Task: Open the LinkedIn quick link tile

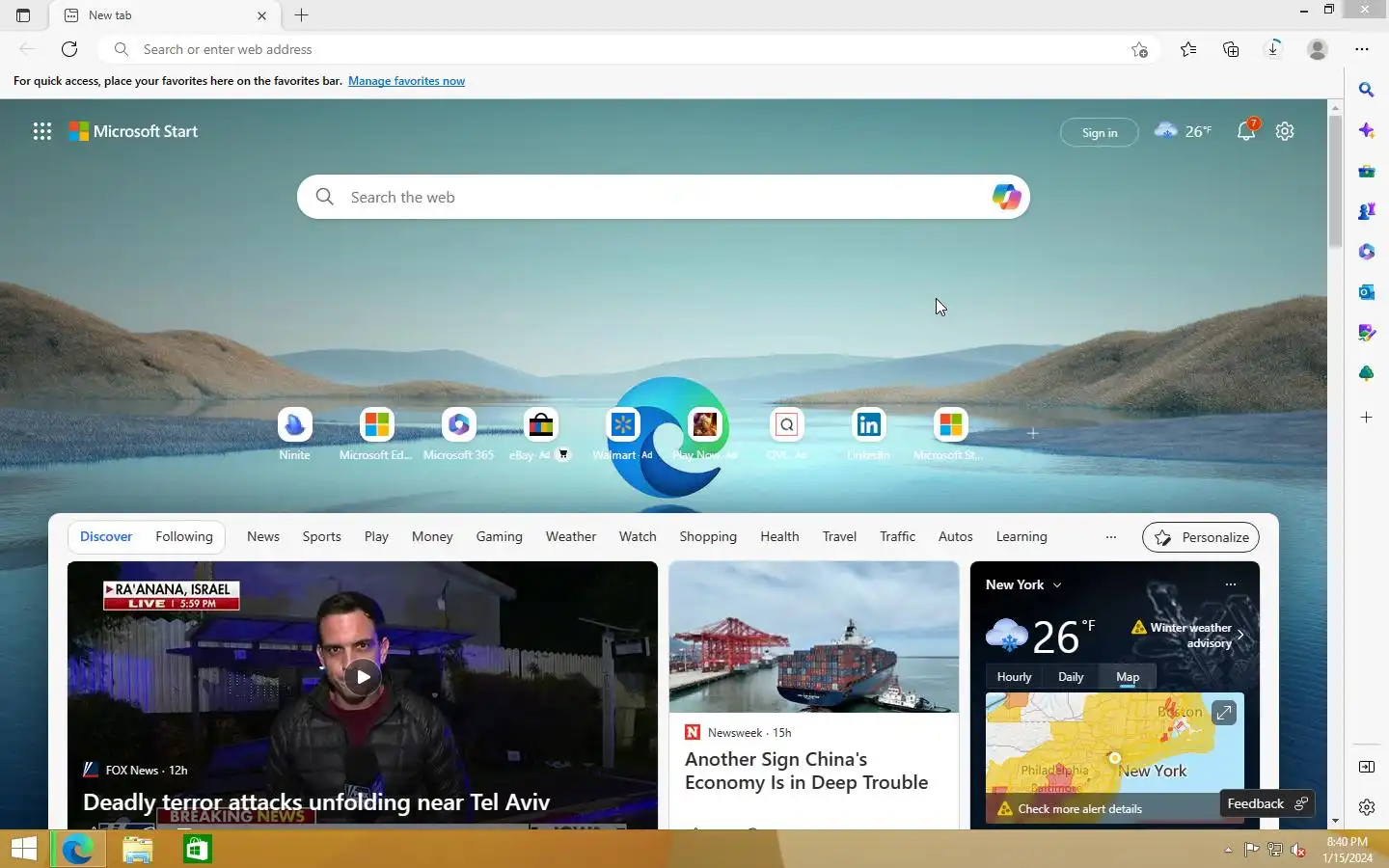Action: (x=868, y=433)
